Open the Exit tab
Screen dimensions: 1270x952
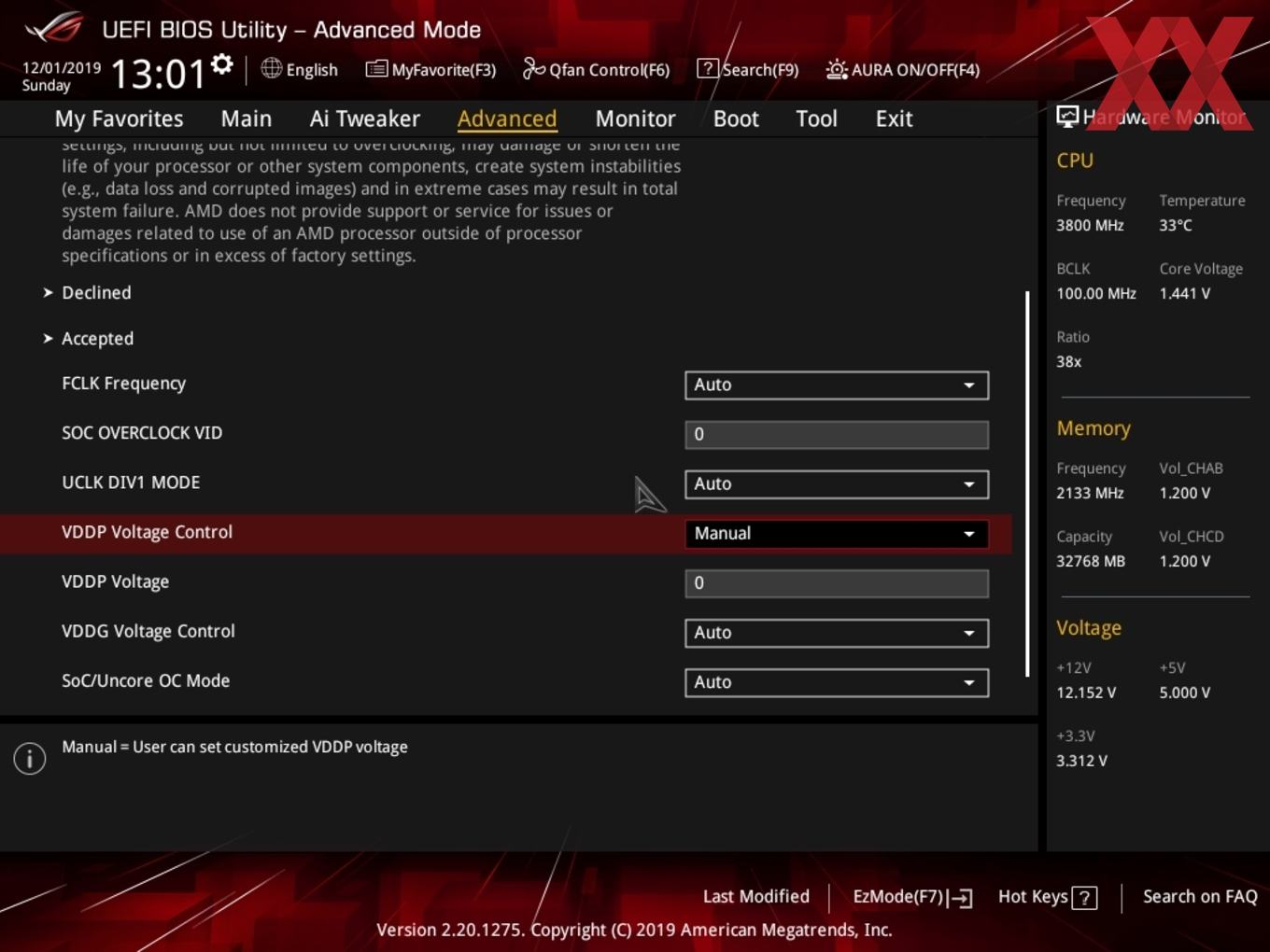coord(894,119)
